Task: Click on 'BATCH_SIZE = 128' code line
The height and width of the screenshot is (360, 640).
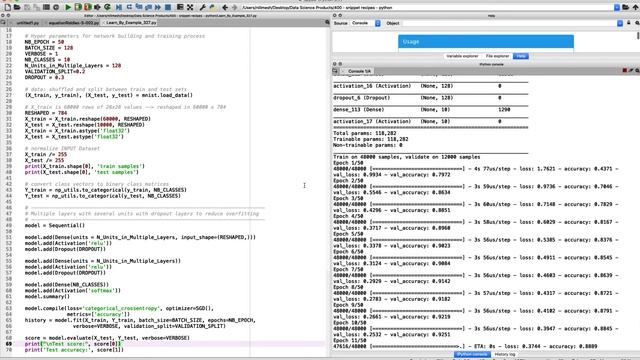Action: [49, 48]
